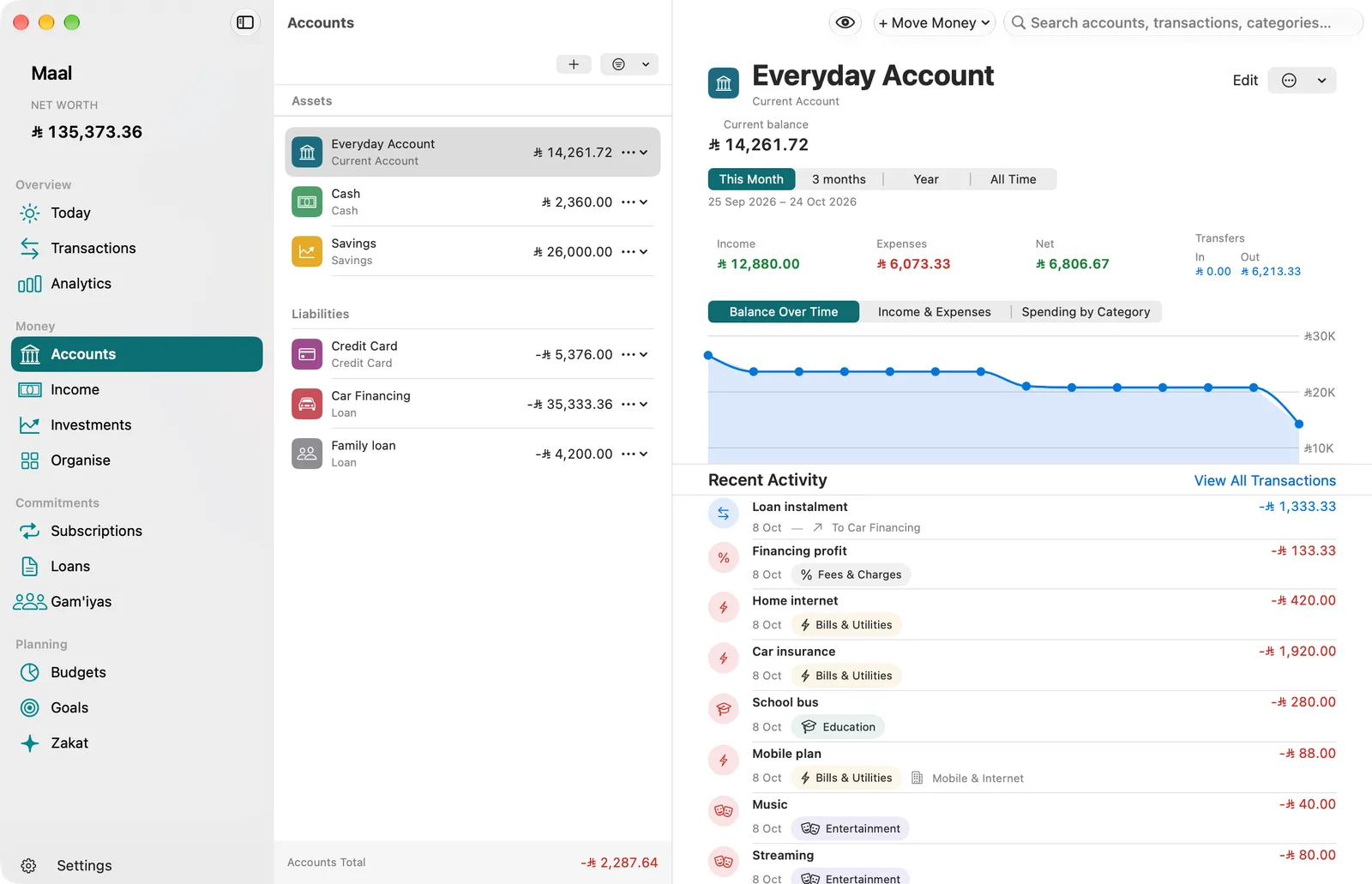The height and width of the screenshot is (884, 1372).
Task: Select the This Month period
Action: (x=751, y=179)
